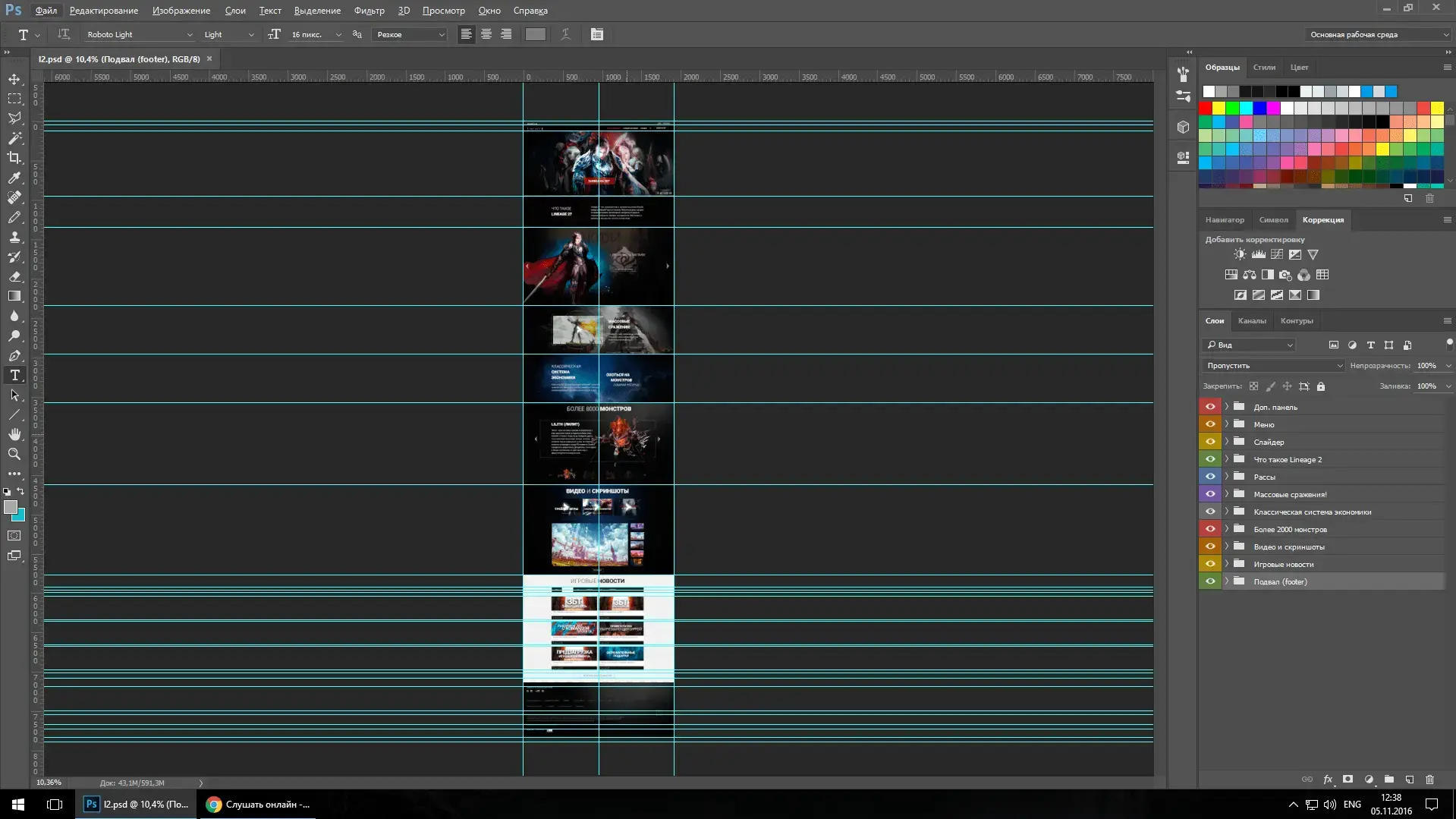Screen dimensions: 1456x819
Task: Open the Слои menu
Action: (x=235, y=11)
